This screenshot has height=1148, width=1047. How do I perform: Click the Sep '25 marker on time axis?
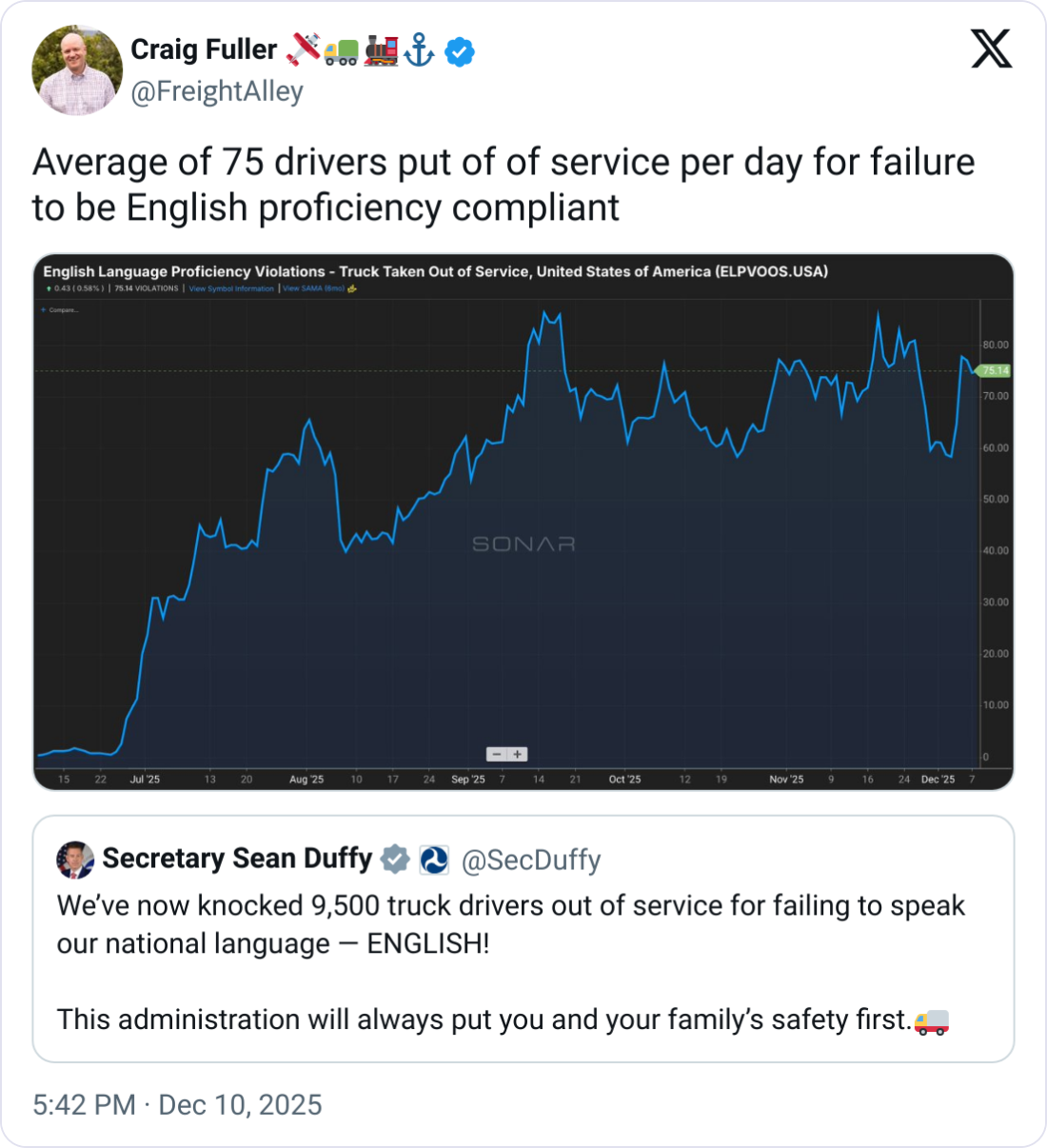pos(467,779)
